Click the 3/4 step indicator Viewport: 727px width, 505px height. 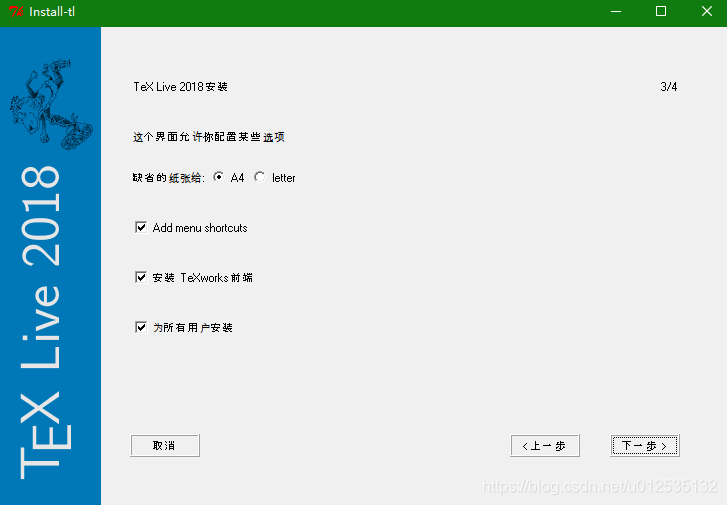669,87
